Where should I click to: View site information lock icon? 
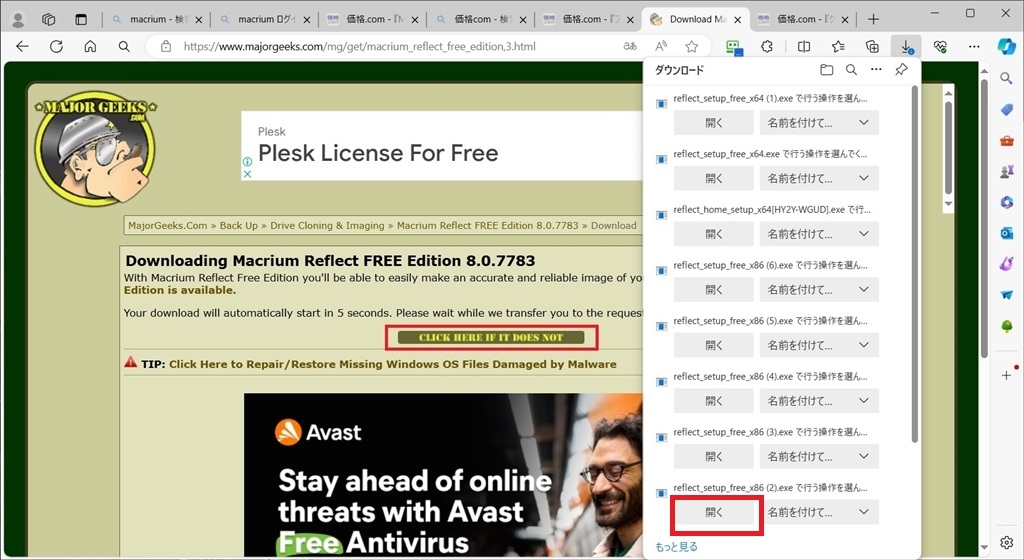coord(166,46)
